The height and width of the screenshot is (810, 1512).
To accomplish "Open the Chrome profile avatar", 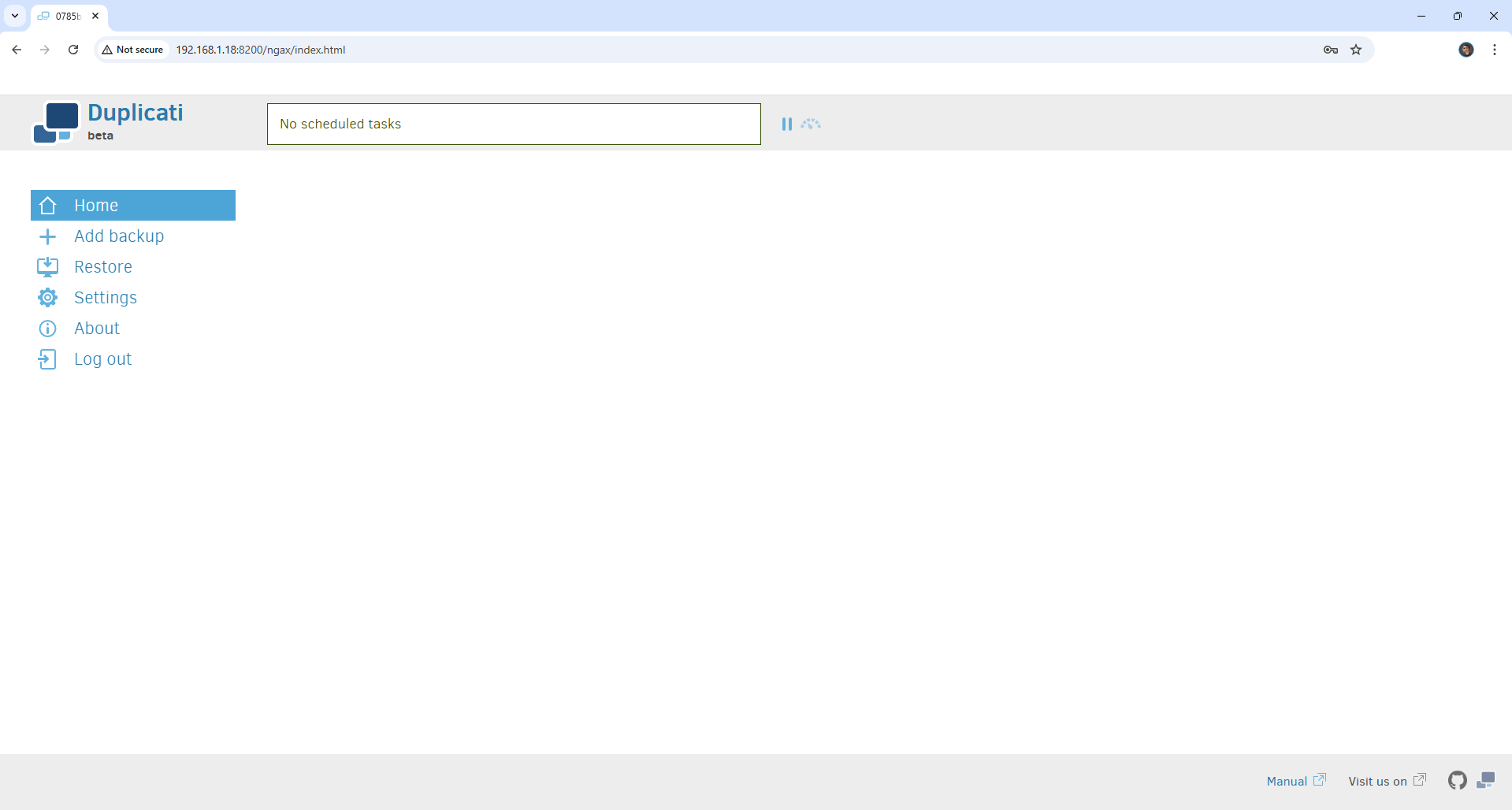I will tap(1466, 50).
